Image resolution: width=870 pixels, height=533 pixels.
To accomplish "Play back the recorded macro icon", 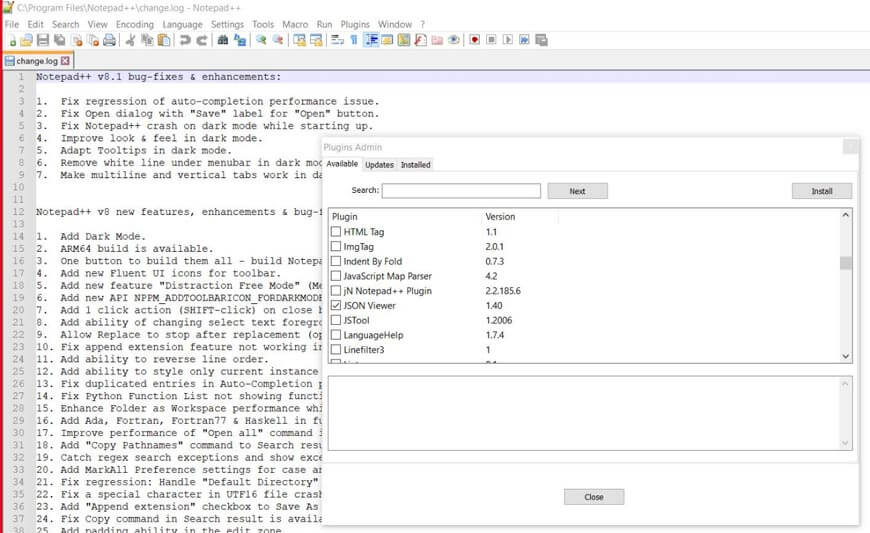I will (x=508, y=40).
